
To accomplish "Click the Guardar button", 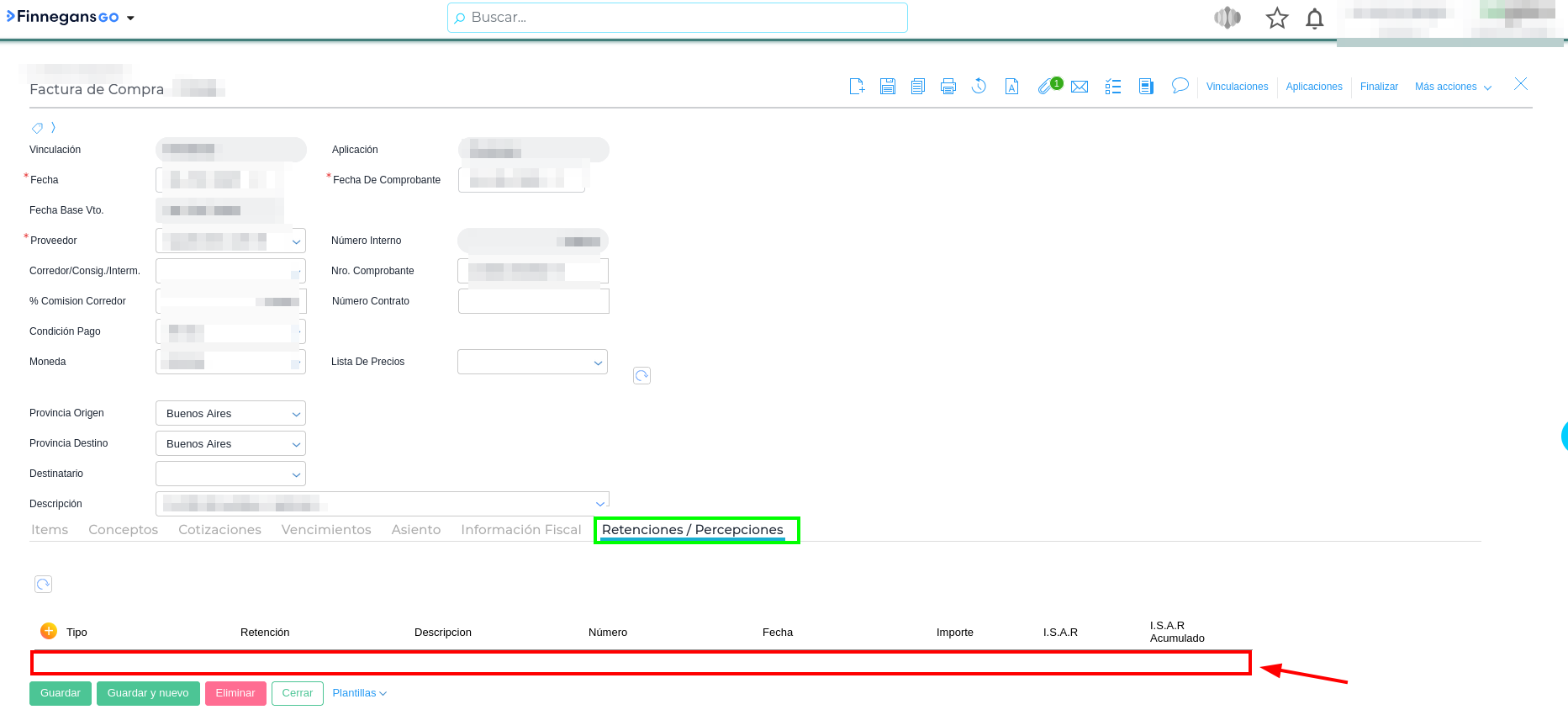I will tap(61, 693).
